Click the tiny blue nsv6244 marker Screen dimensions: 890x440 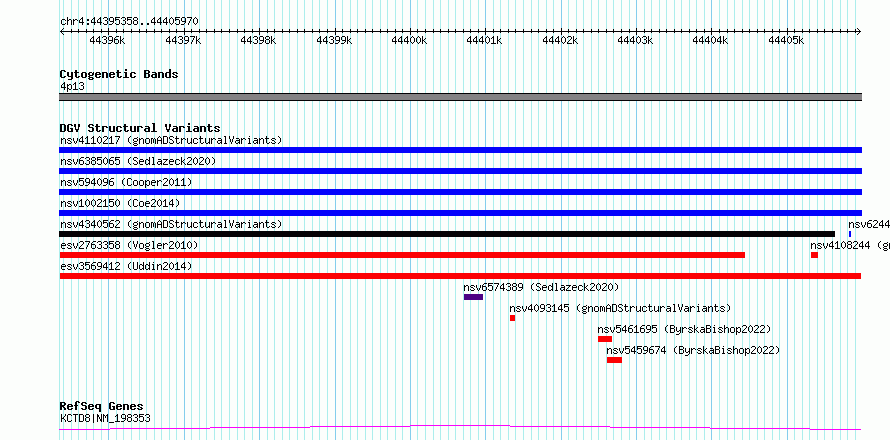pyautogui.click(x=850, y=234)
